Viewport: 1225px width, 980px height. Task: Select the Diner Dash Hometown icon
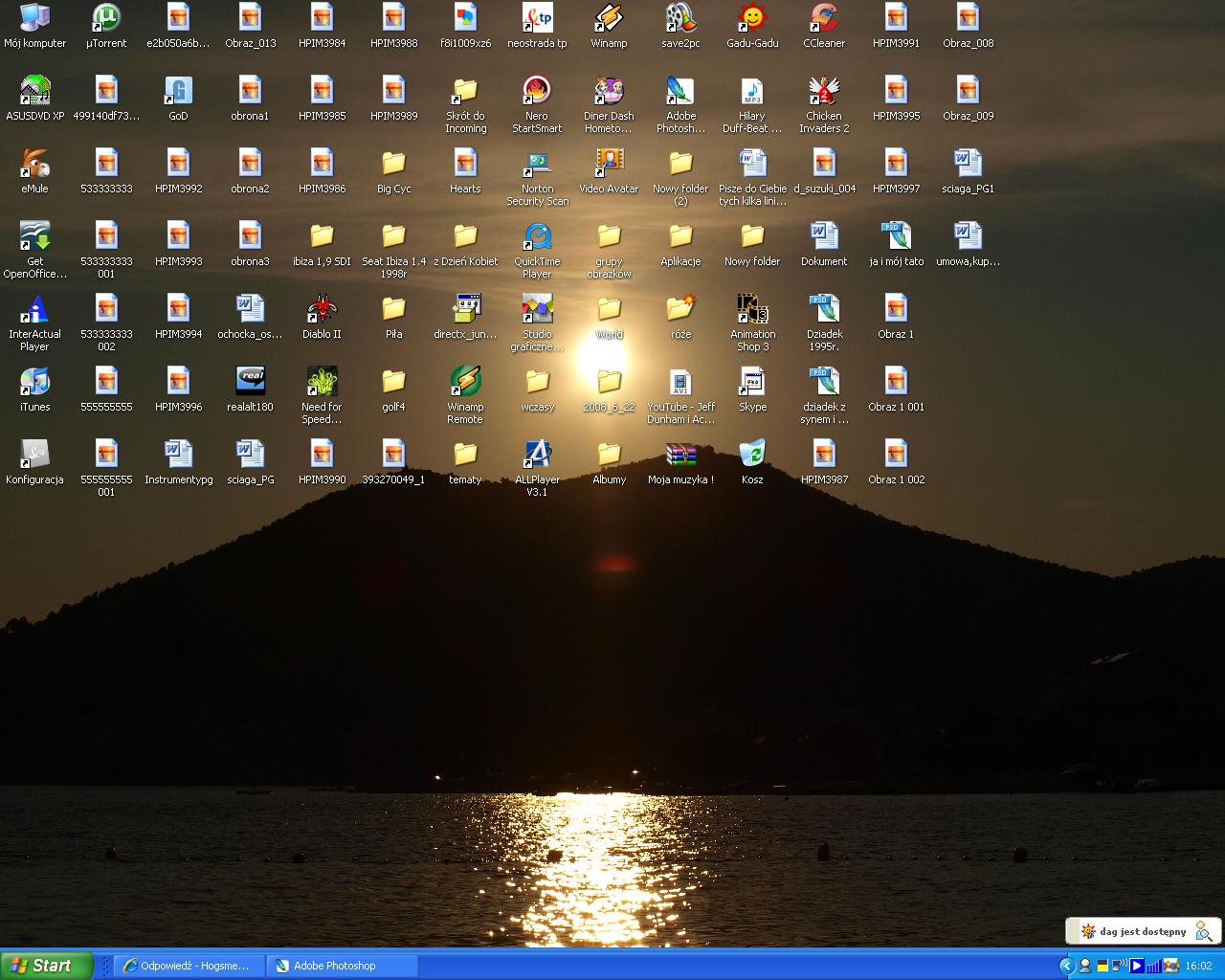point(609,105)
